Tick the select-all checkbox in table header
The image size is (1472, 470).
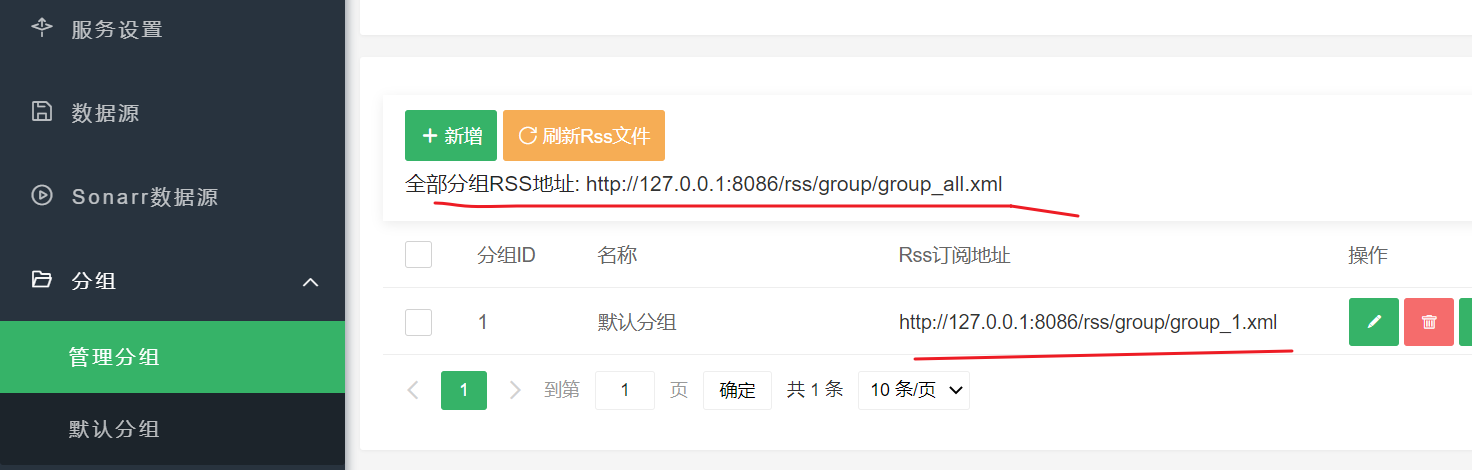click(x=418, y=255)
